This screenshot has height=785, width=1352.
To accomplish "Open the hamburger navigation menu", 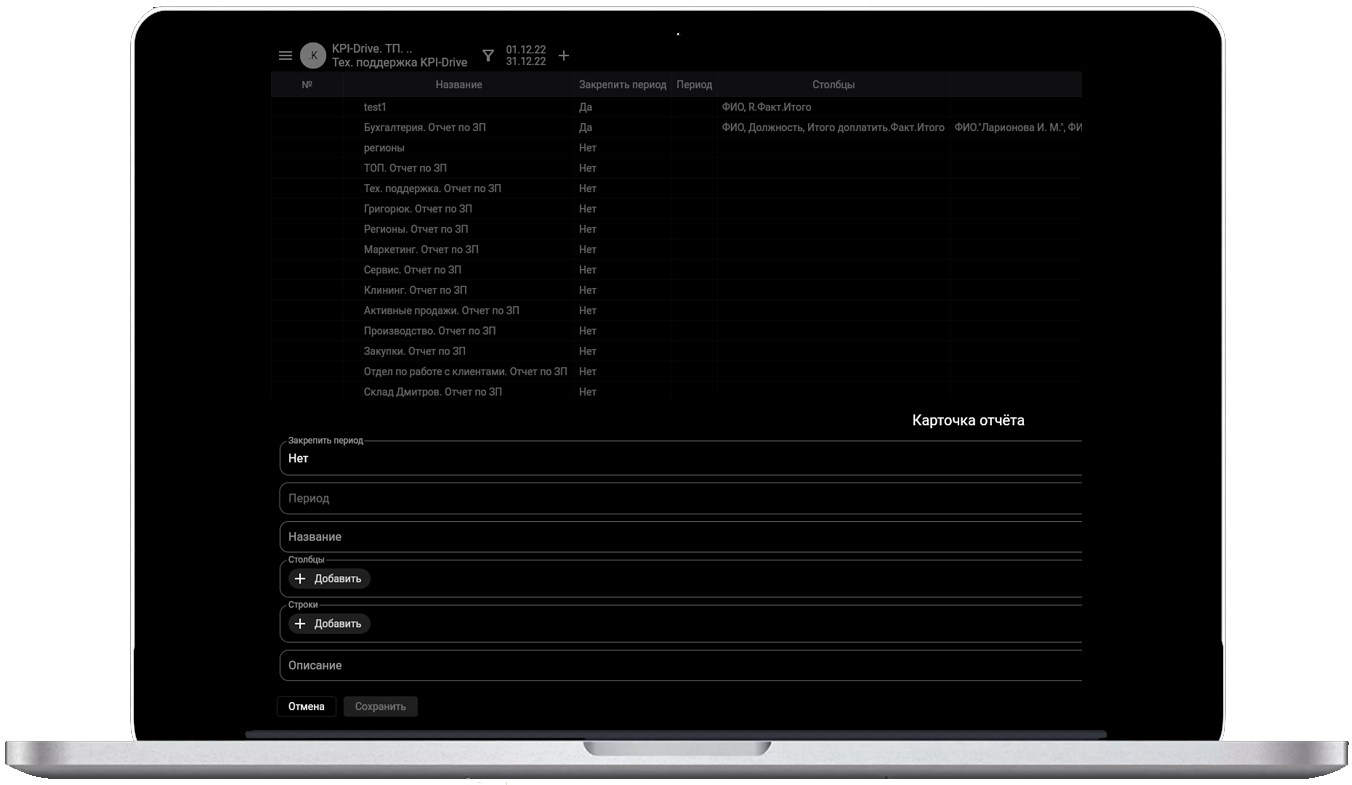I will [x=285, y=56].
